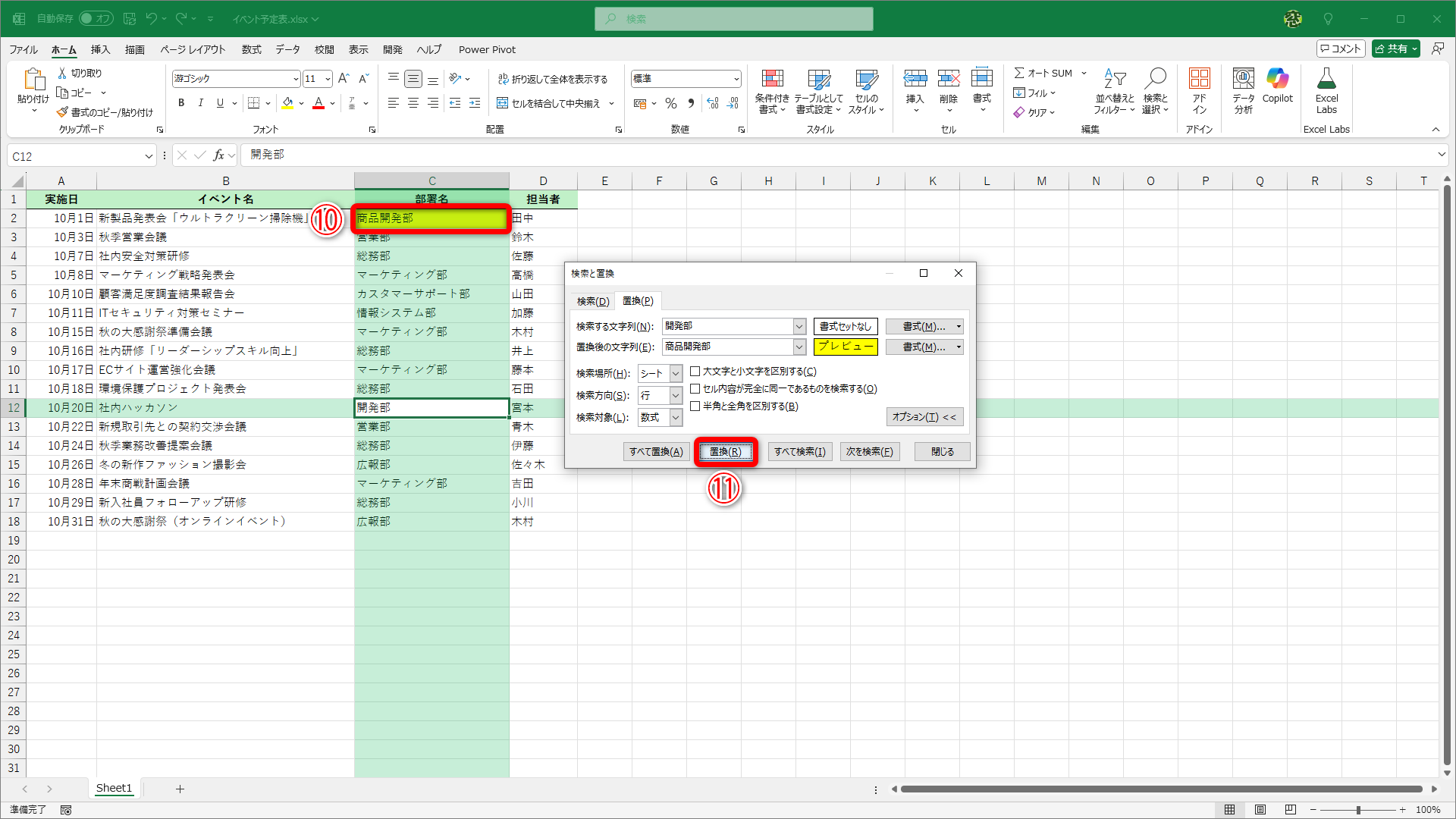Click the replace-with text field
This screenshot has width=1456, height=819.
click(x=726, y=347)
